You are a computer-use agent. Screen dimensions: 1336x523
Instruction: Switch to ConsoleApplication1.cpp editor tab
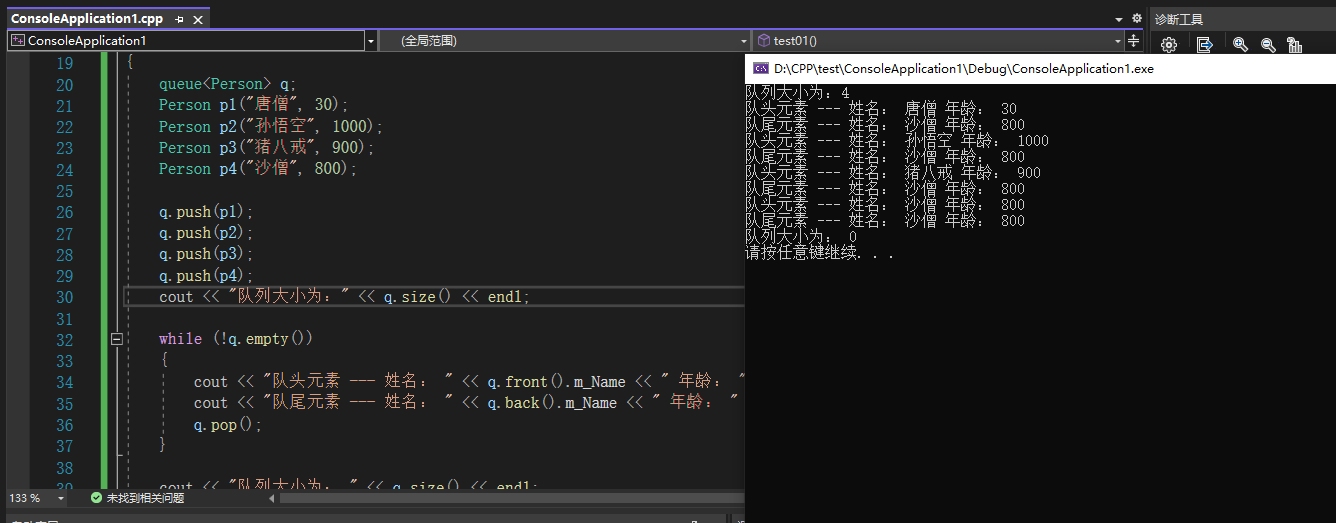(x=86, y=19)
